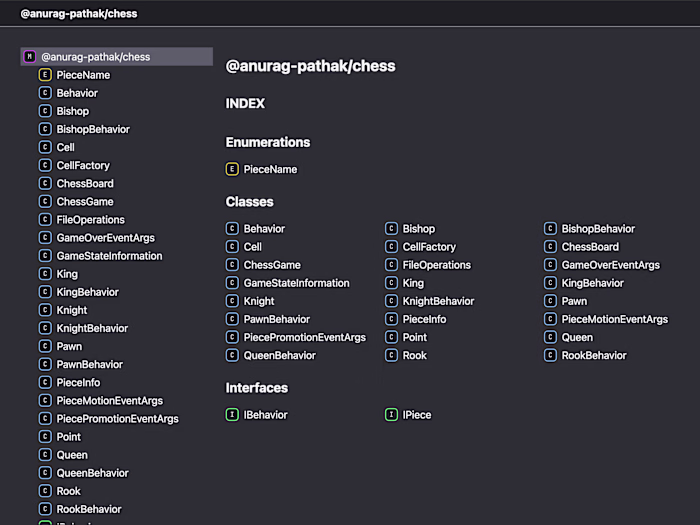Viewport: 700px width, 525px height.
Task: Click the class icon beside Rook in Classes index
Action: [x=391, y=355]
